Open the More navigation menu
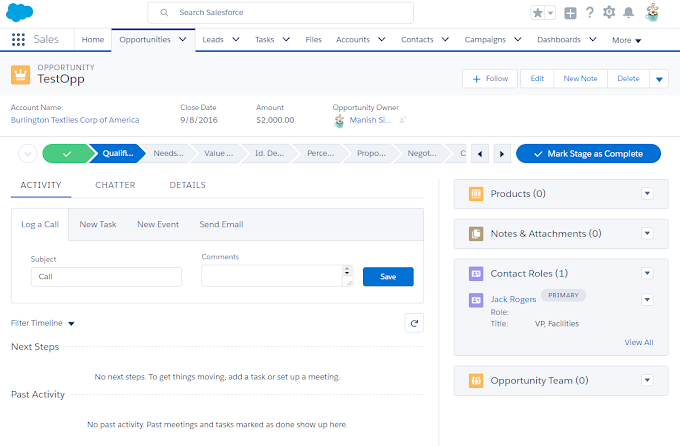 pos(626,40)
